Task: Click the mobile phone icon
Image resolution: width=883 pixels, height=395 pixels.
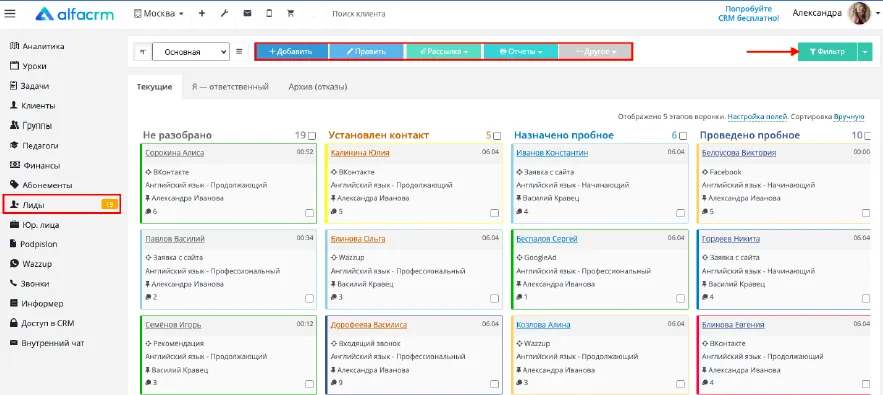Action: point(269,14)
